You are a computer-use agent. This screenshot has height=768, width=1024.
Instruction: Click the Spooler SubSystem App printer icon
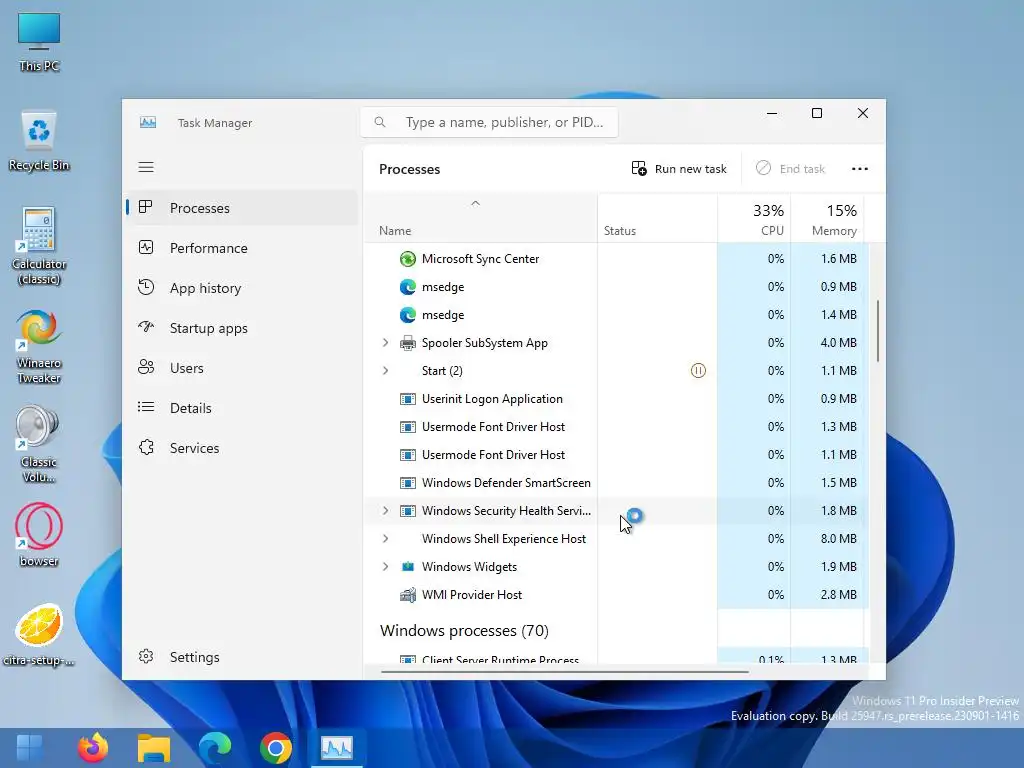[408, 343]
